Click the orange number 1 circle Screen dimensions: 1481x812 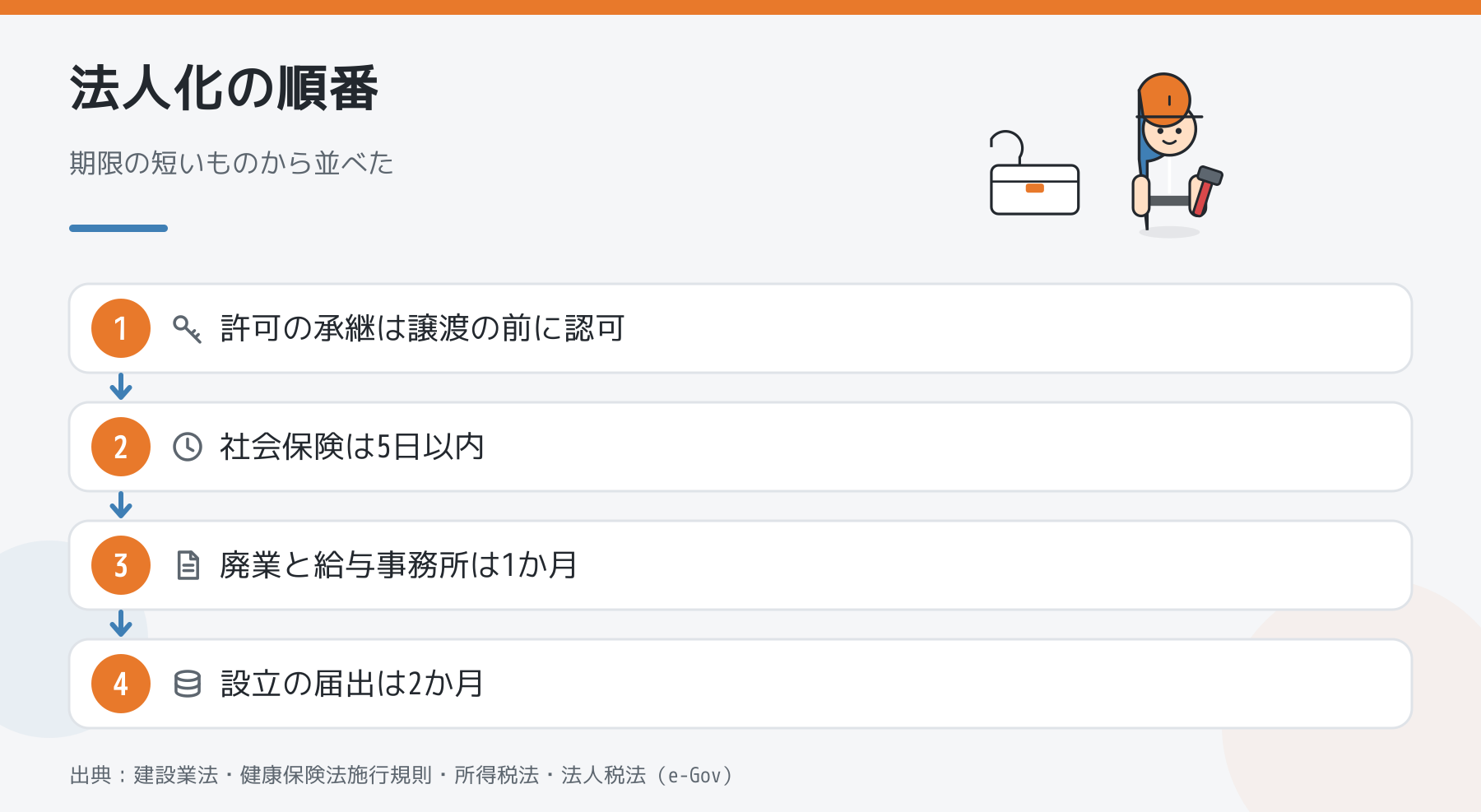[121, 328]
